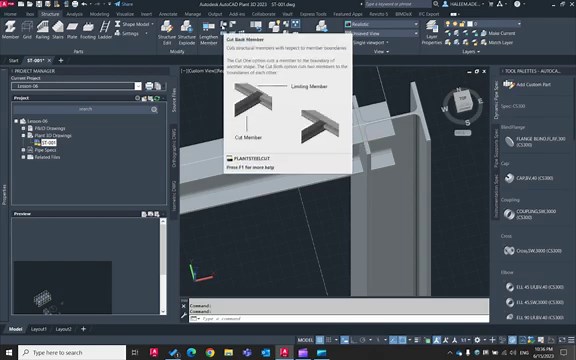Add a new drawing tab with plus icon

[x=61, y=60]
